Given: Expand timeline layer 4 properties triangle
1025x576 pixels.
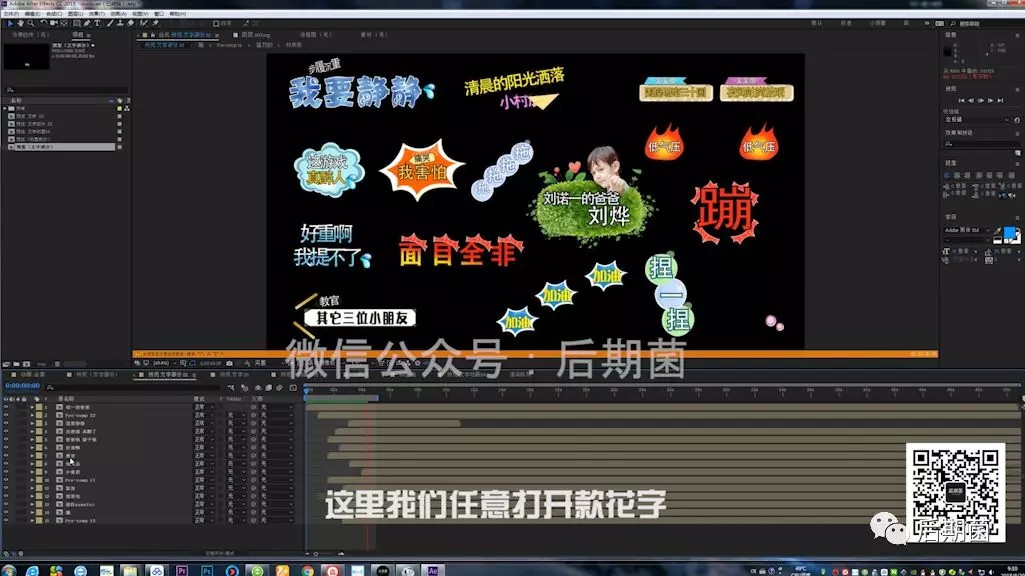Looking at the screenshot, I should (32, 432).
